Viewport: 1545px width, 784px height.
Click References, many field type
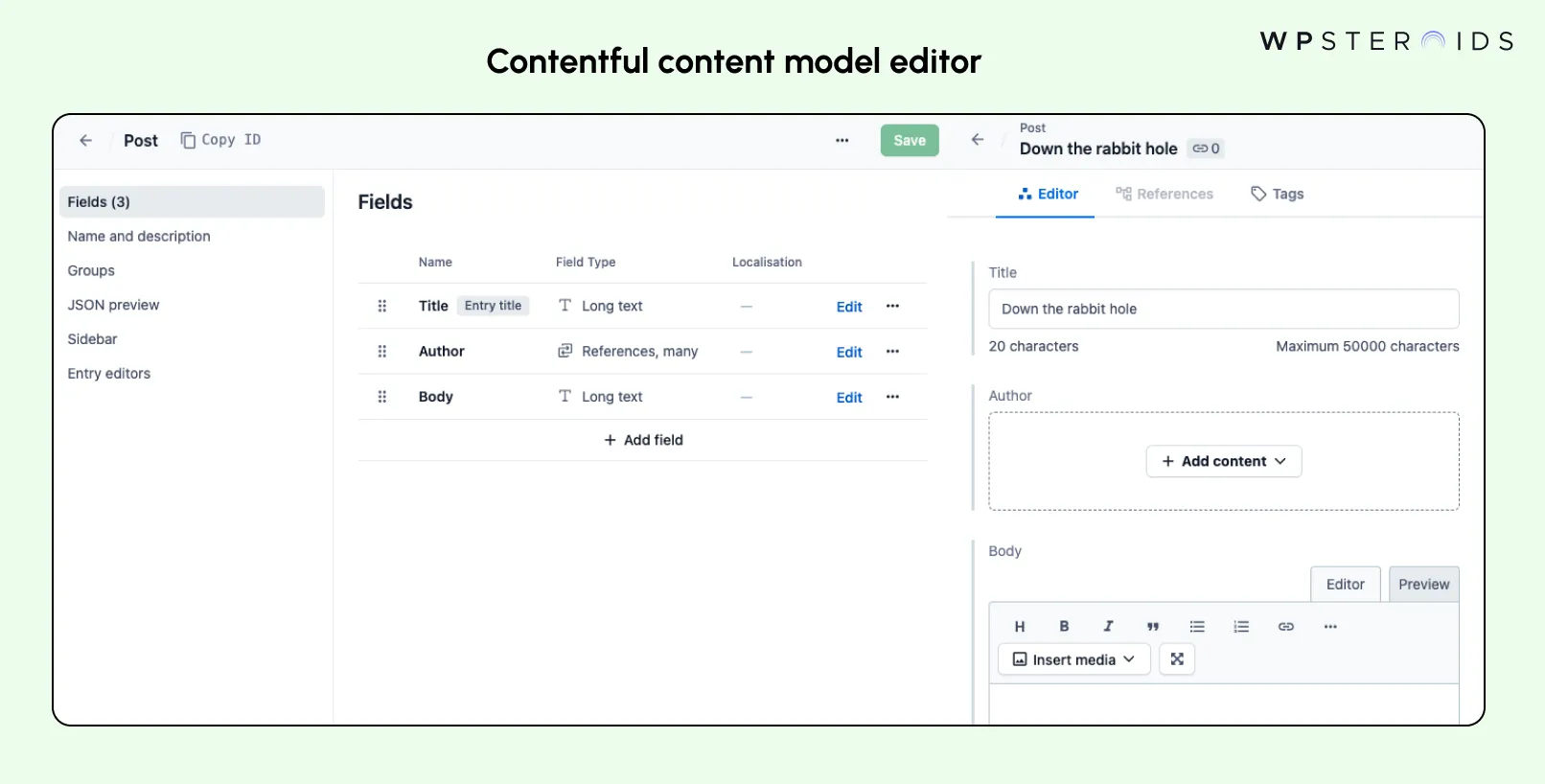pyautogui.click(x=629, y=352)
